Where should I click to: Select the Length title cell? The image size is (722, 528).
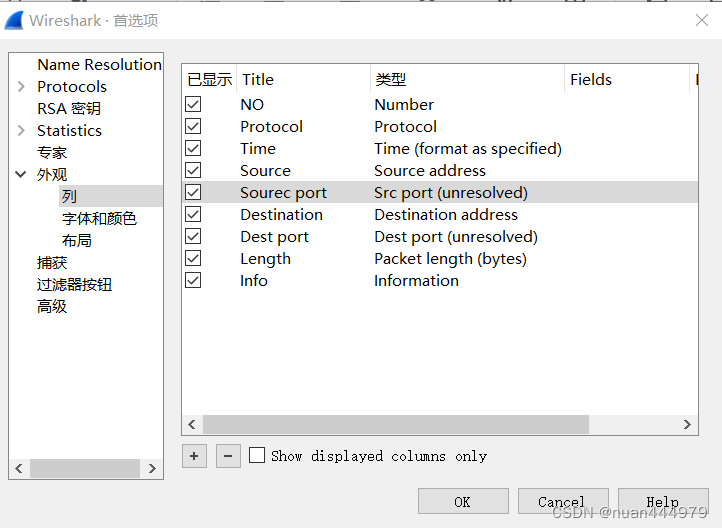point(266,259)
